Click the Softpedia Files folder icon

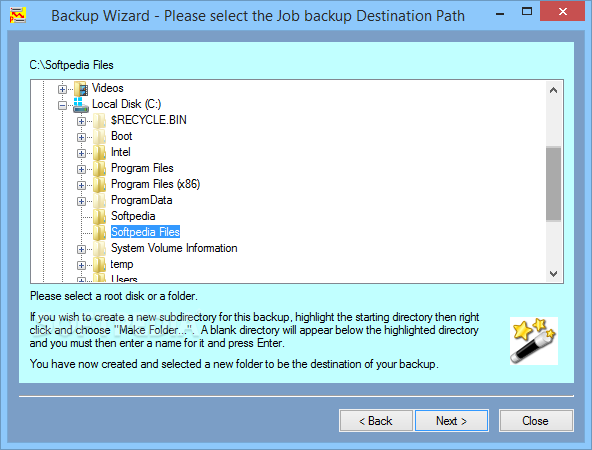click(x=100, y=233)
